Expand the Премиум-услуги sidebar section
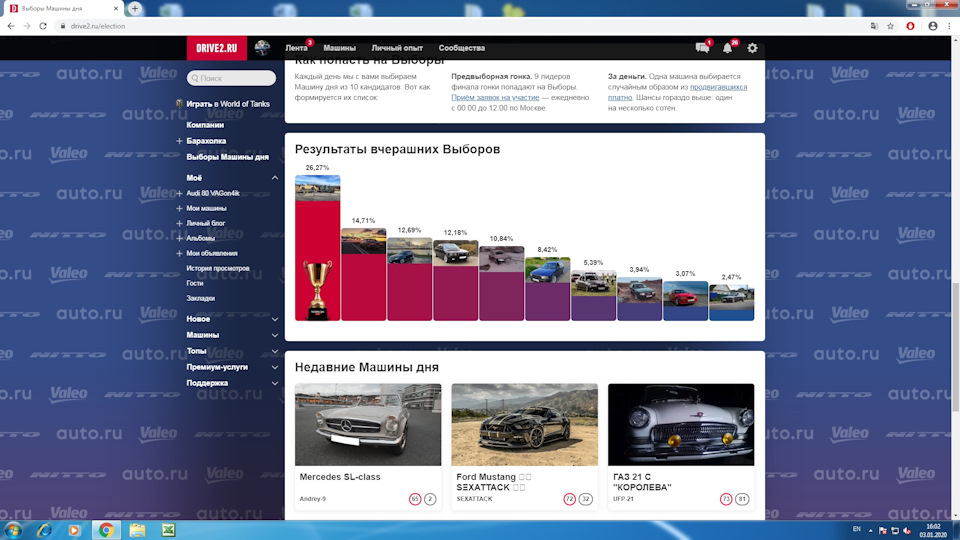This screenshot has height=540, width=960. coord(275,367)
